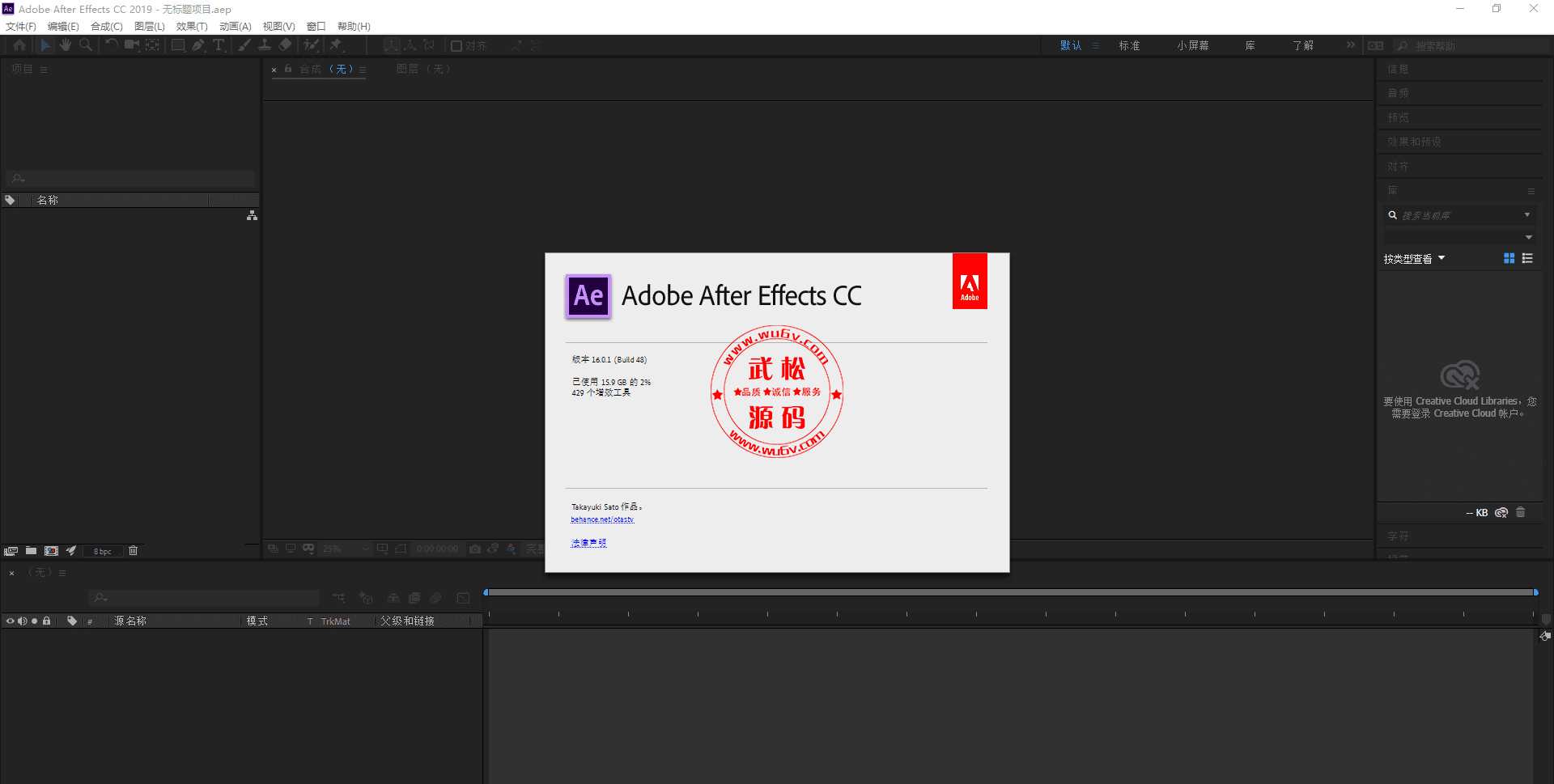The height and width of the screenshot is (784, 1554).
Task: Expand workspace overflow chevrons
Action: click(1350, 45)
